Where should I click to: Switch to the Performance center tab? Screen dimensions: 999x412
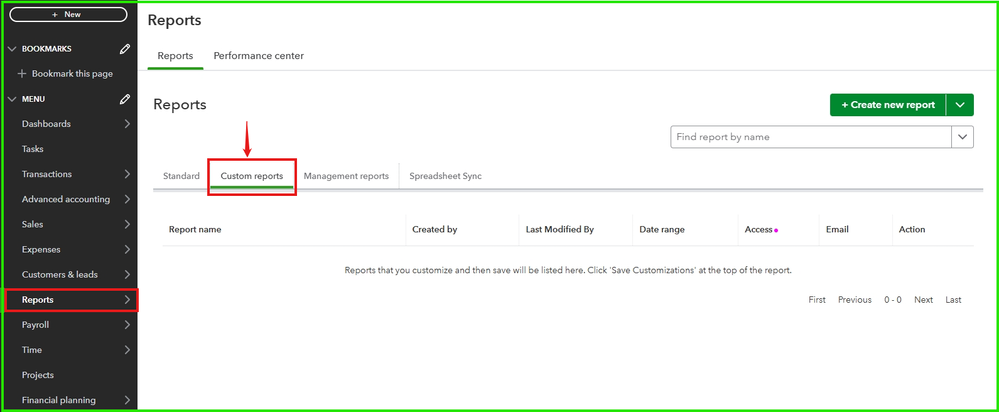point(259,56)
